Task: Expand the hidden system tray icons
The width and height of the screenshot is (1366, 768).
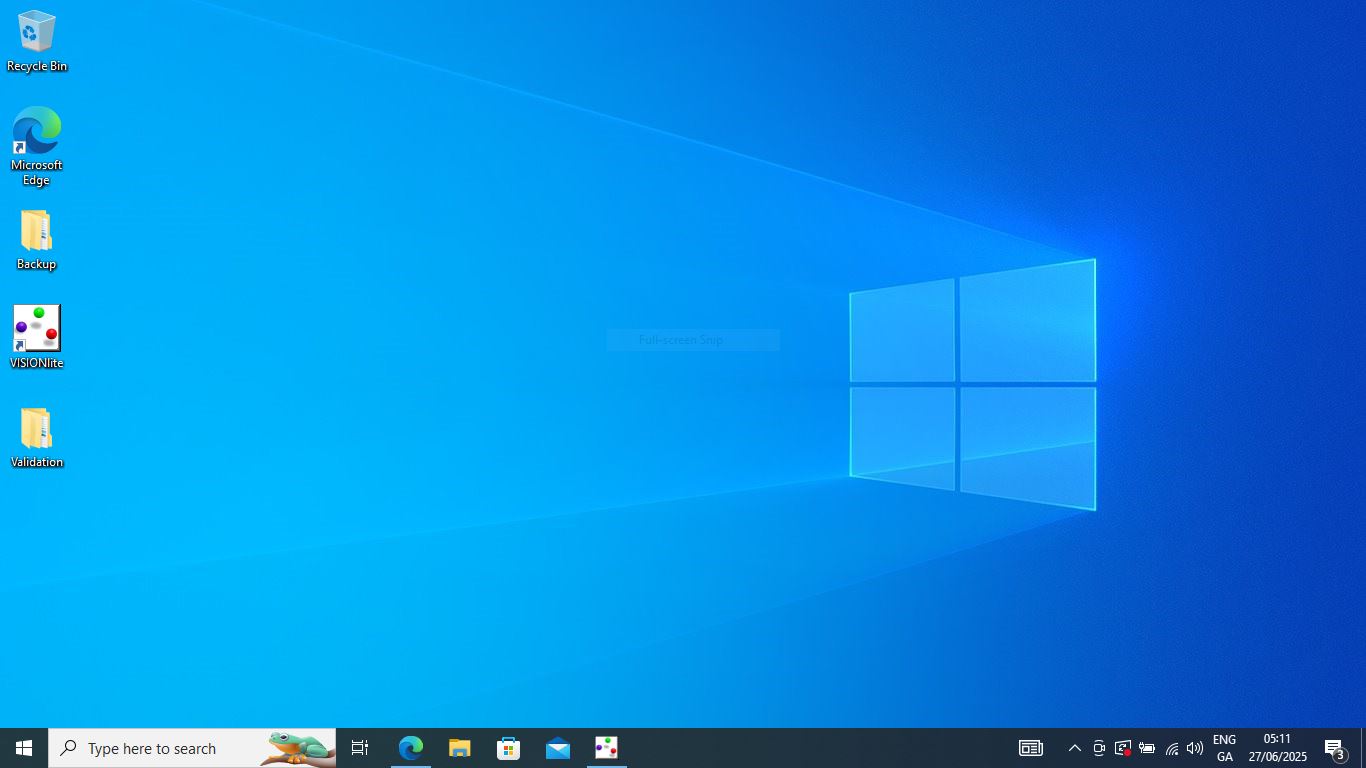Action: click(1074, 748)
